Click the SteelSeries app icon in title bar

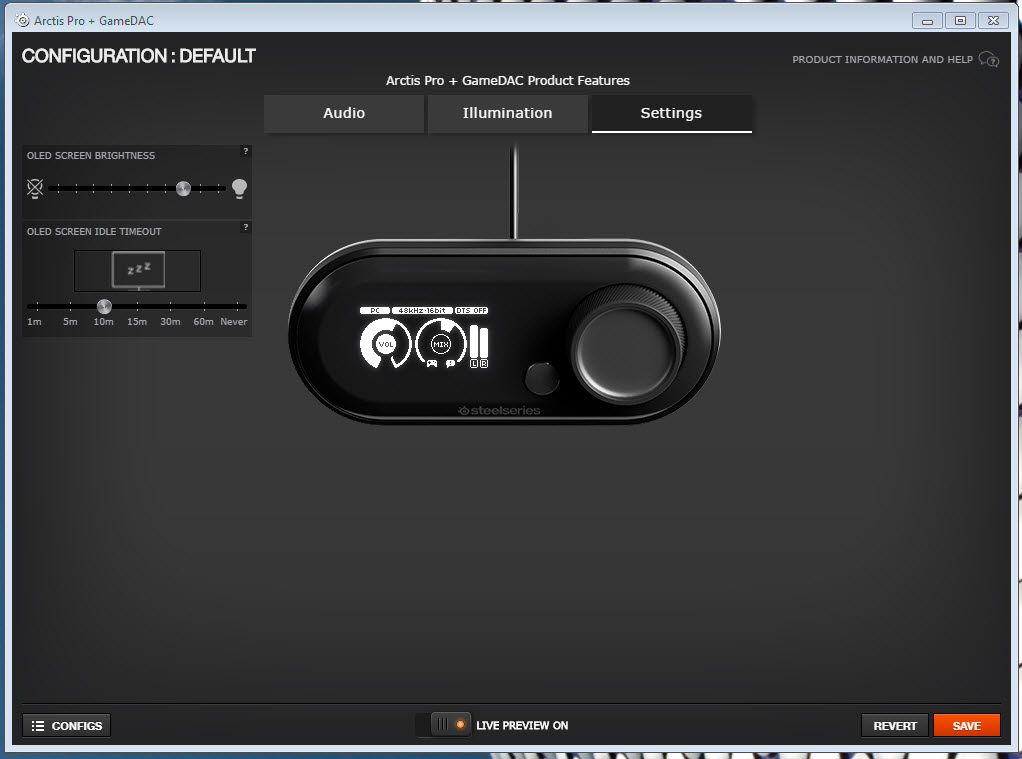22,20
